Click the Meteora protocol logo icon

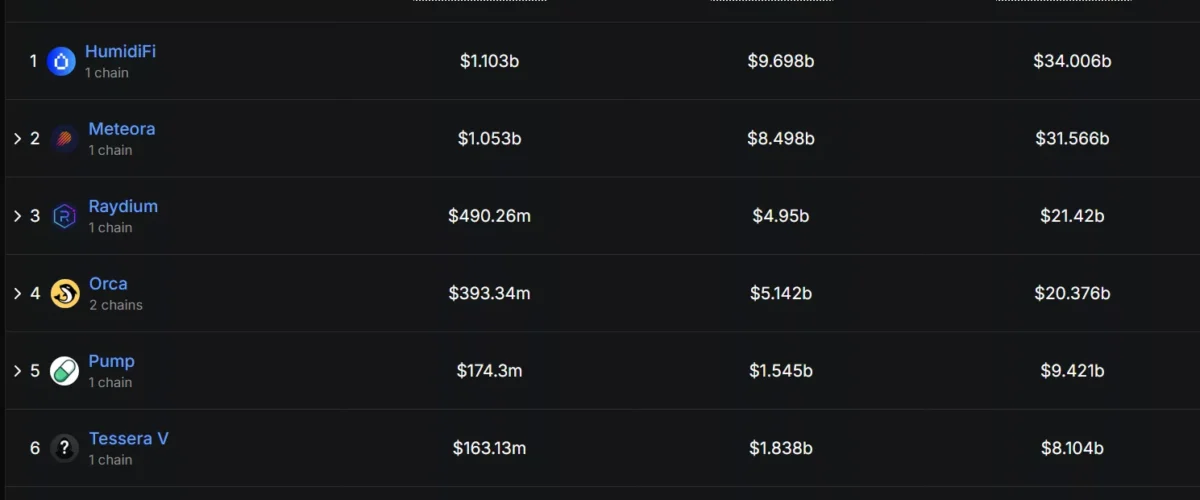click(65, 139)
